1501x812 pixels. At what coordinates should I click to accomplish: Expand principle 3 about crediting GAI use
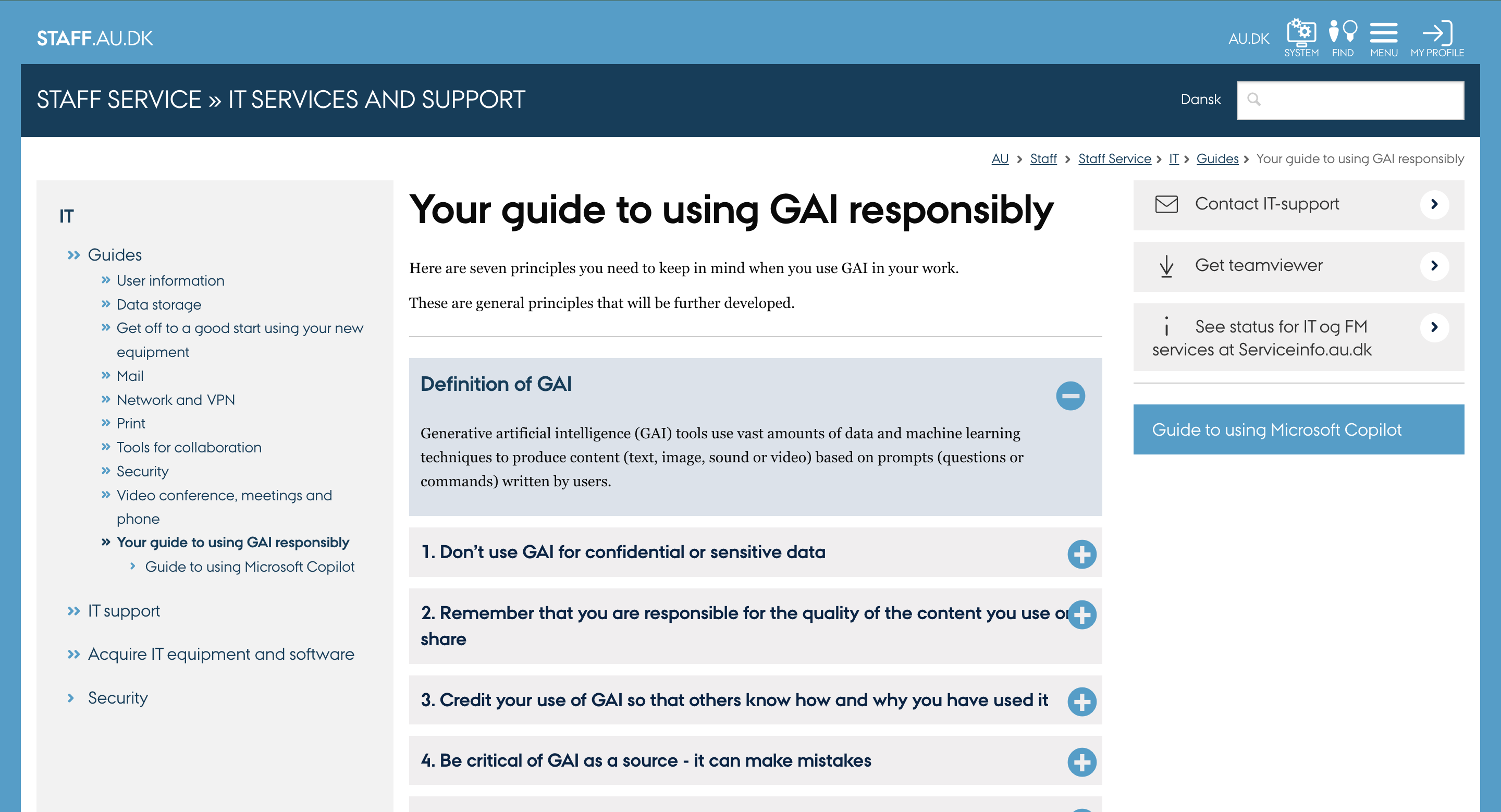pyautogui.click(x=1081, y=702)
